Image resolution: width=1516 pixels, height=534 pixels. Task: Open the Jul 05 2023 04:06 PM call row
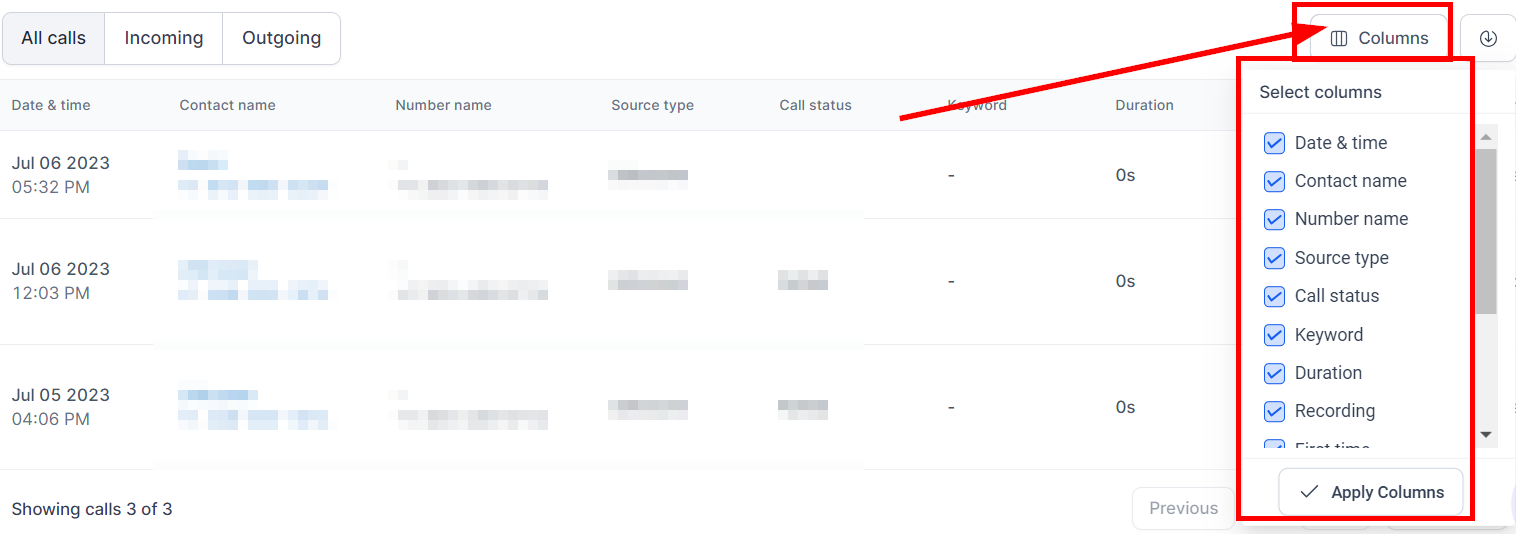[61, 407]
